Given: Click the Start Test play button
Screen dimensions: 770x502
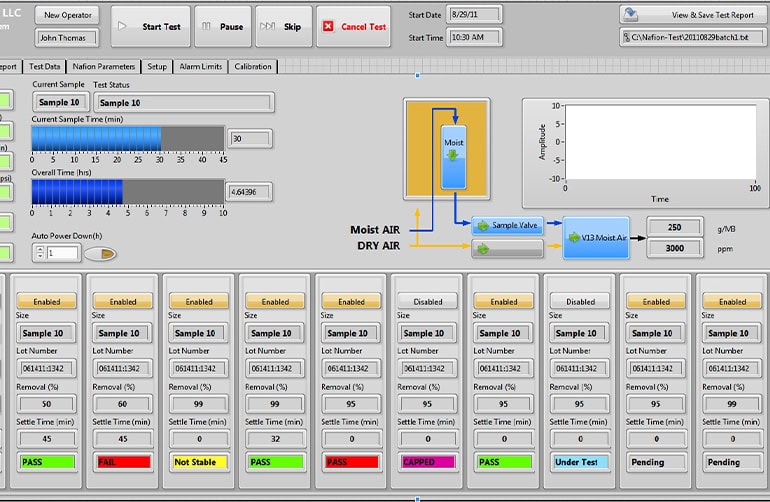Looking at the screenshot, I should [148, 27].
